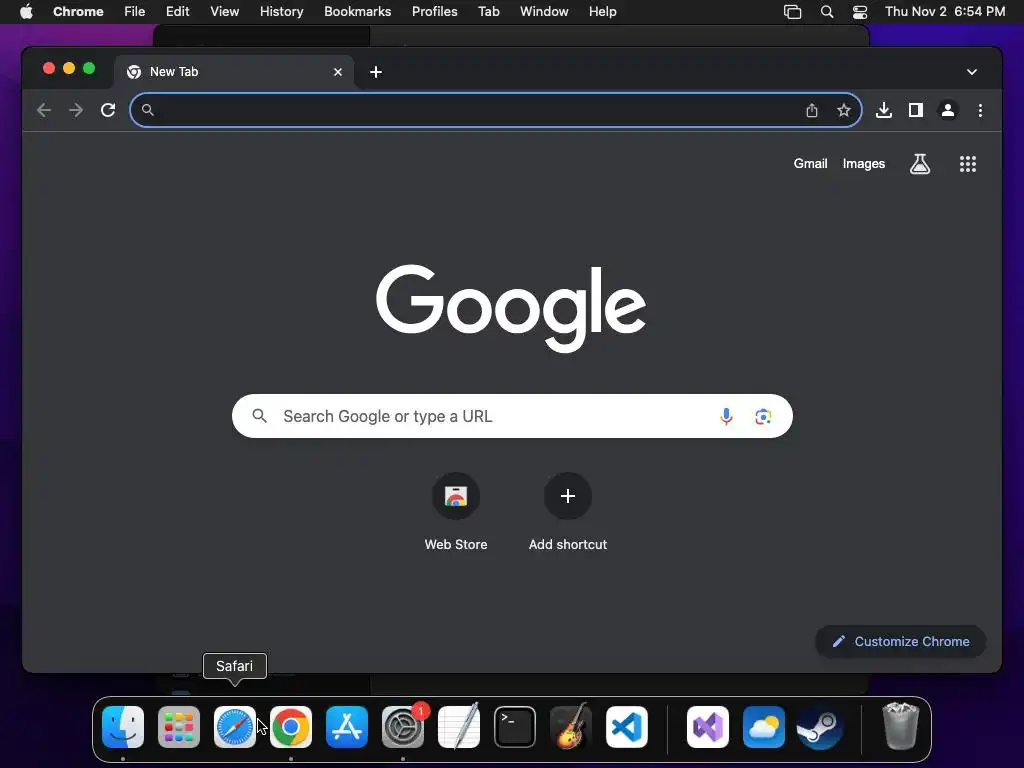The image size is (1024, 768).
Task: Open a new tab with plus button
Action: [376, 72]
